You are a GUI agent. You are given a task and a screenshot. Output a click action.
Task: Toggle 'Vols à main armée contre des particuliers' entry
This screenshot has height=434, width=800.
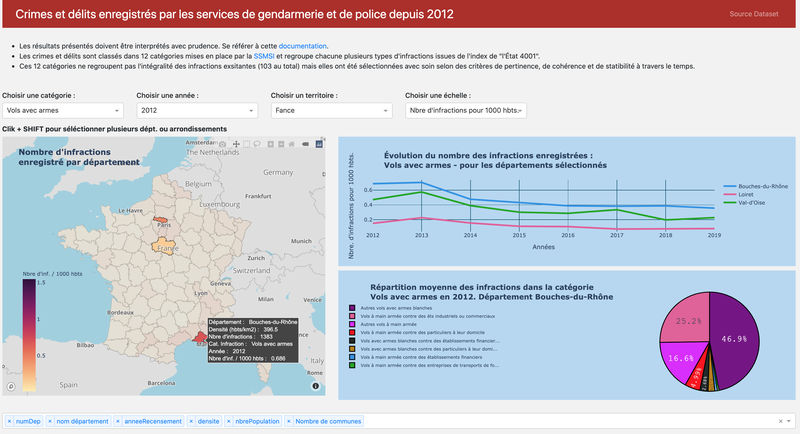click(x=417, y=333)
